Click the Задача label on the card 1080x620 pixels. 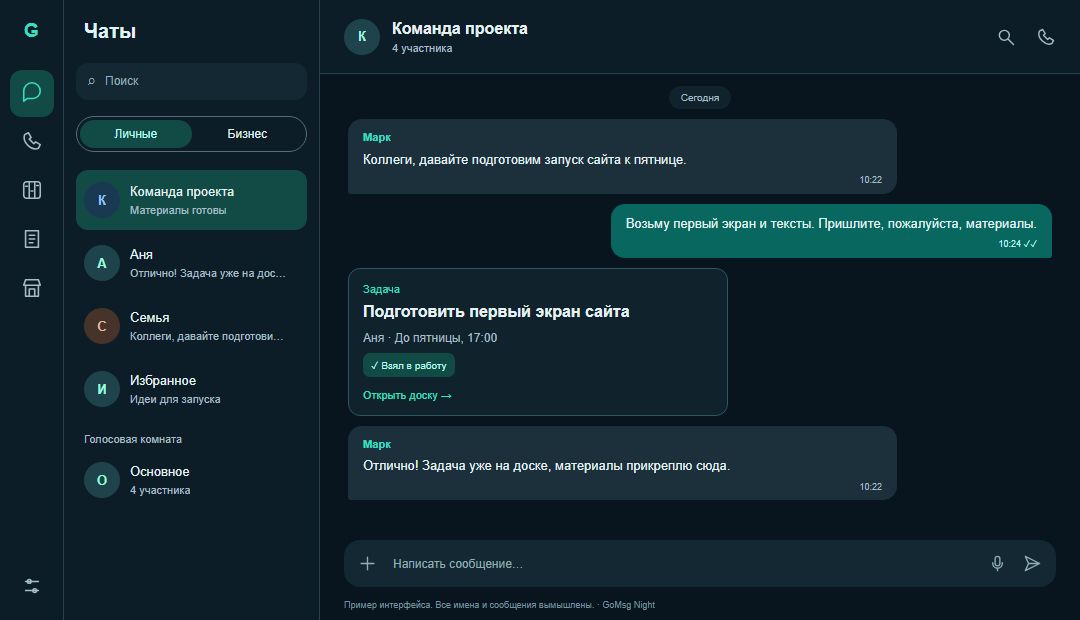[x=381, y=289]
